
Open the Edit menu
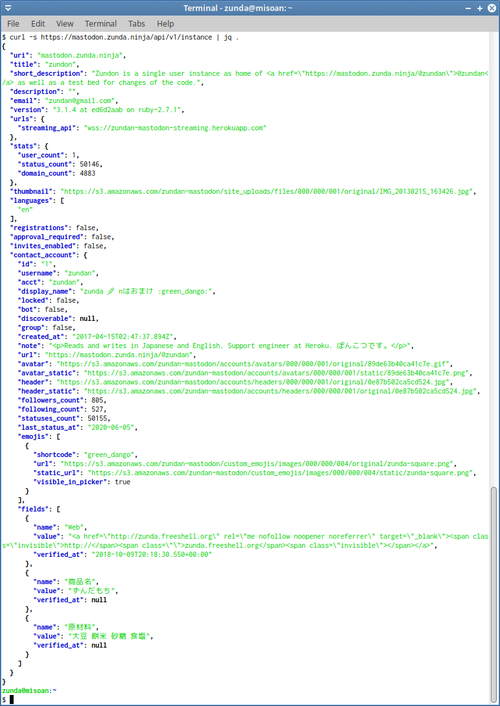click(38, 24)
